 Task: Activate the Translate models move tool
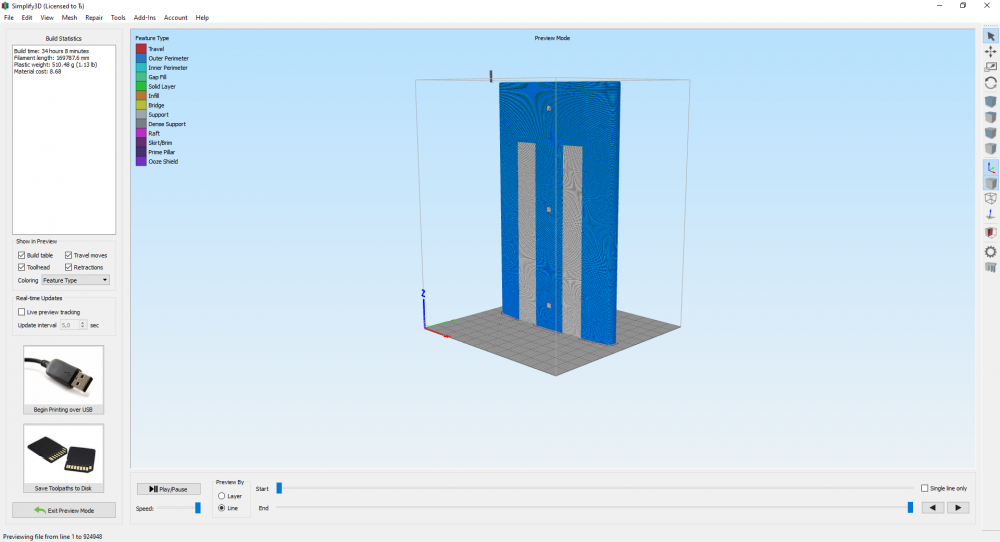point(990,52)
